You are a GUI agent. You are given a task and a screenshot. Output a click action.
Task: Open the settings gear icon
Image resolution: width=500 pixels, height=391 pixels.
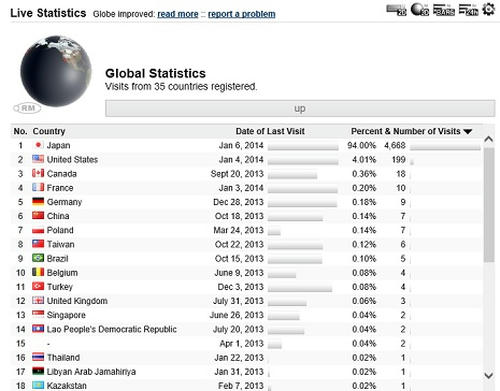(489, 9)
